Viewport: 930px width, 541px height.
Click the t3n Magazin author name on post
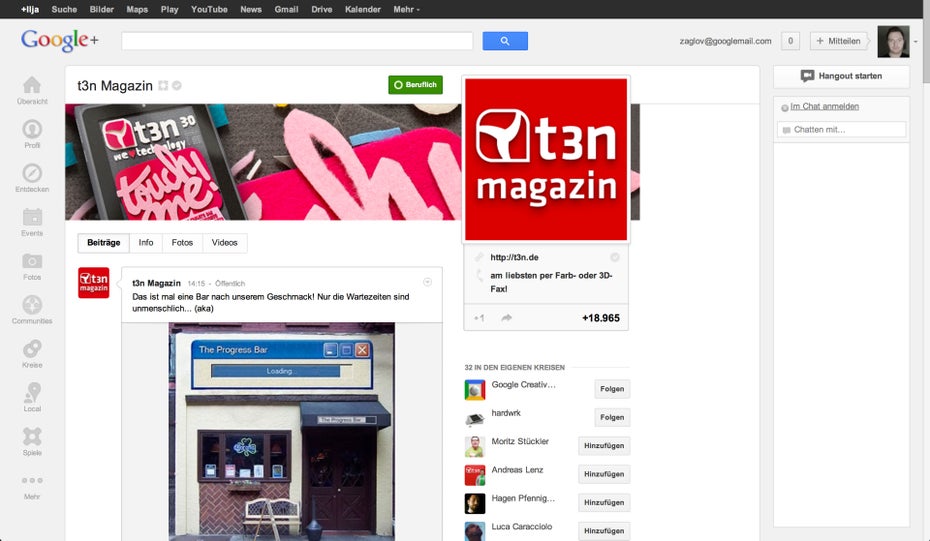pyautogui.click(x=156, y=283)
